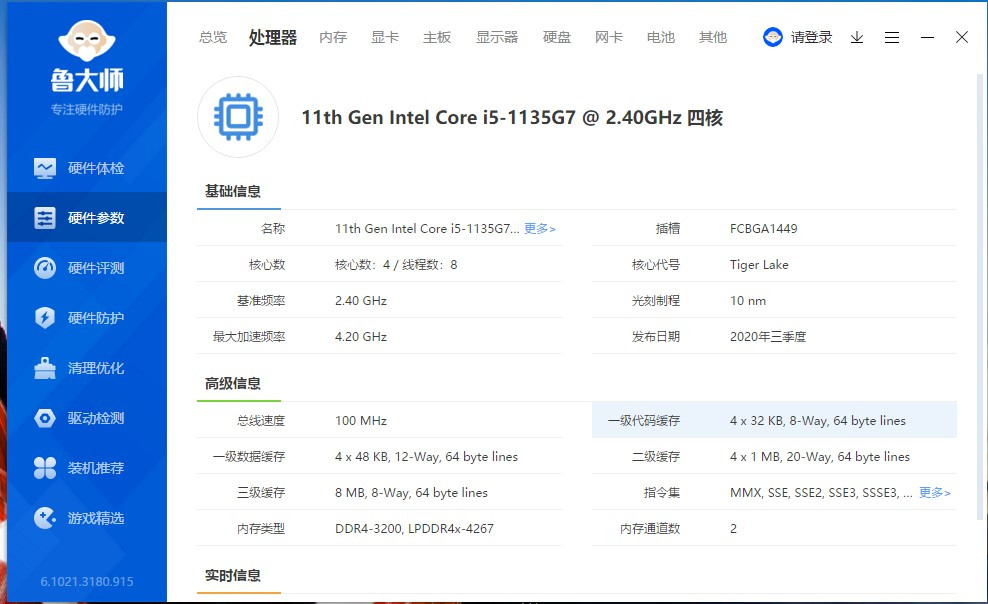Select the 处理器 tab

[273, 37]
